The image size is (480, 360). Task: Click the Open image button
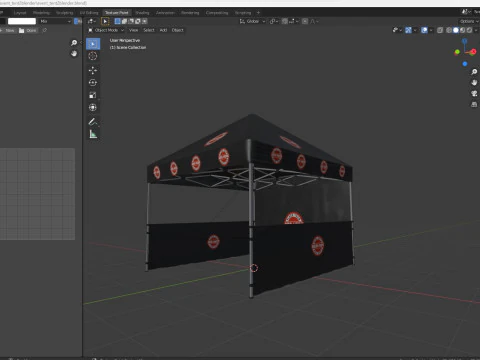[x=28, y=30]
